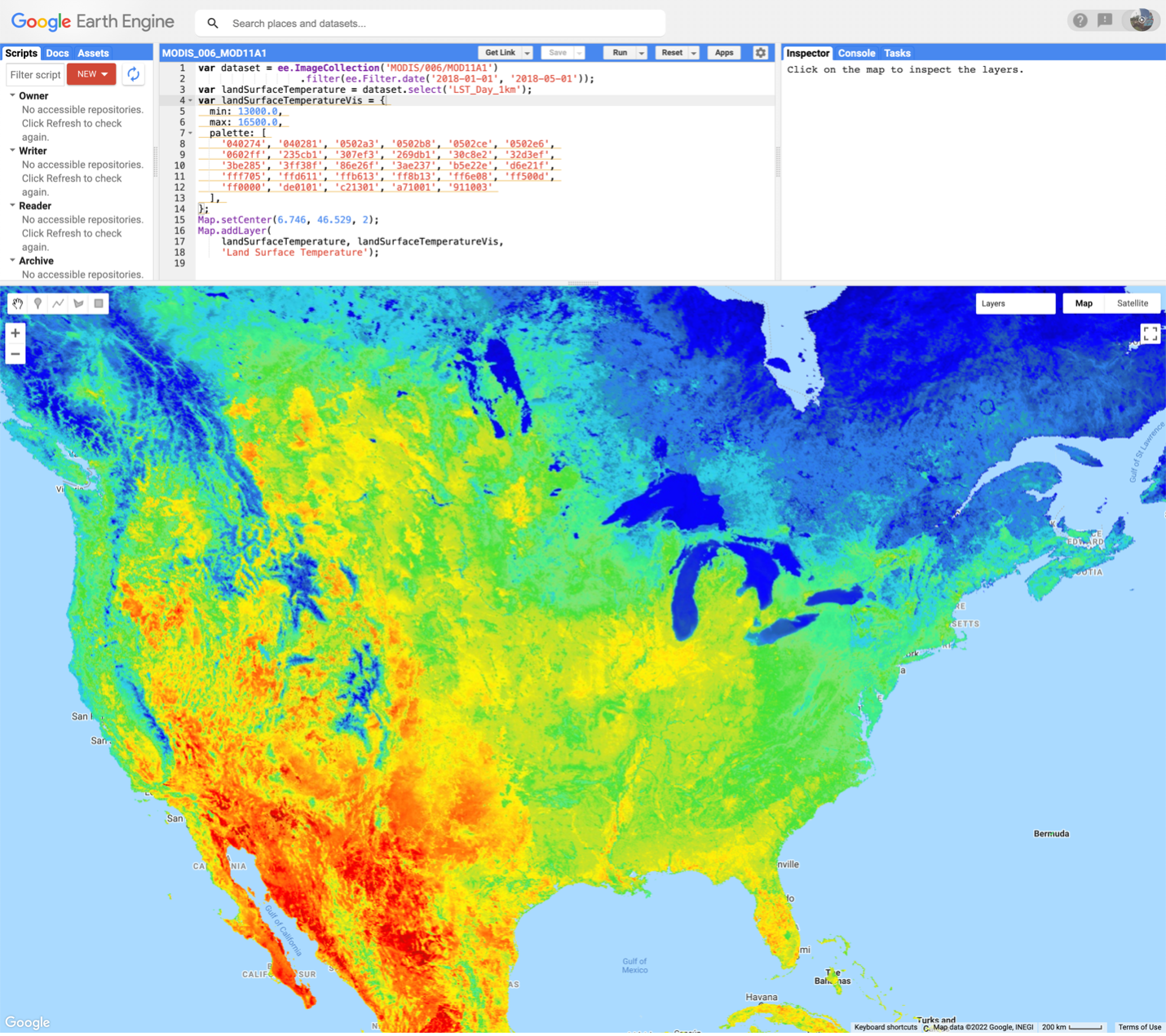Focus the Search places and datasets field
The height and width of the screenshot is (1036, 1166).
430,24
